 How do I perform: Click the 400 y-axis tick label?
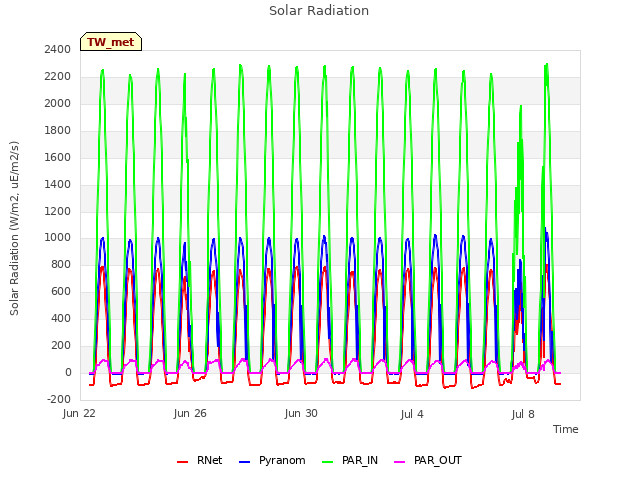[x=61, y=318]
